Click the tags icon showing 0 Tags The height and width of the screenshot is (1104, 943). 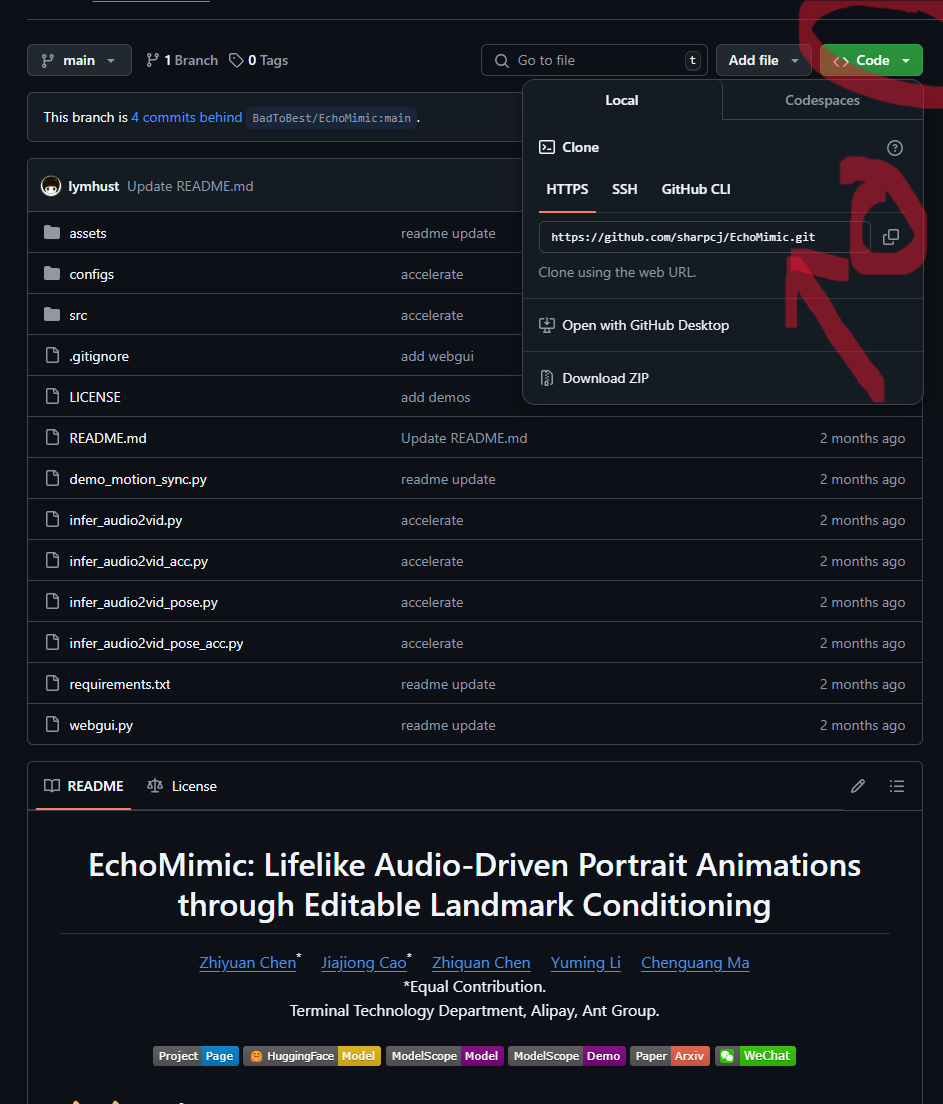(x=236, y=60)
